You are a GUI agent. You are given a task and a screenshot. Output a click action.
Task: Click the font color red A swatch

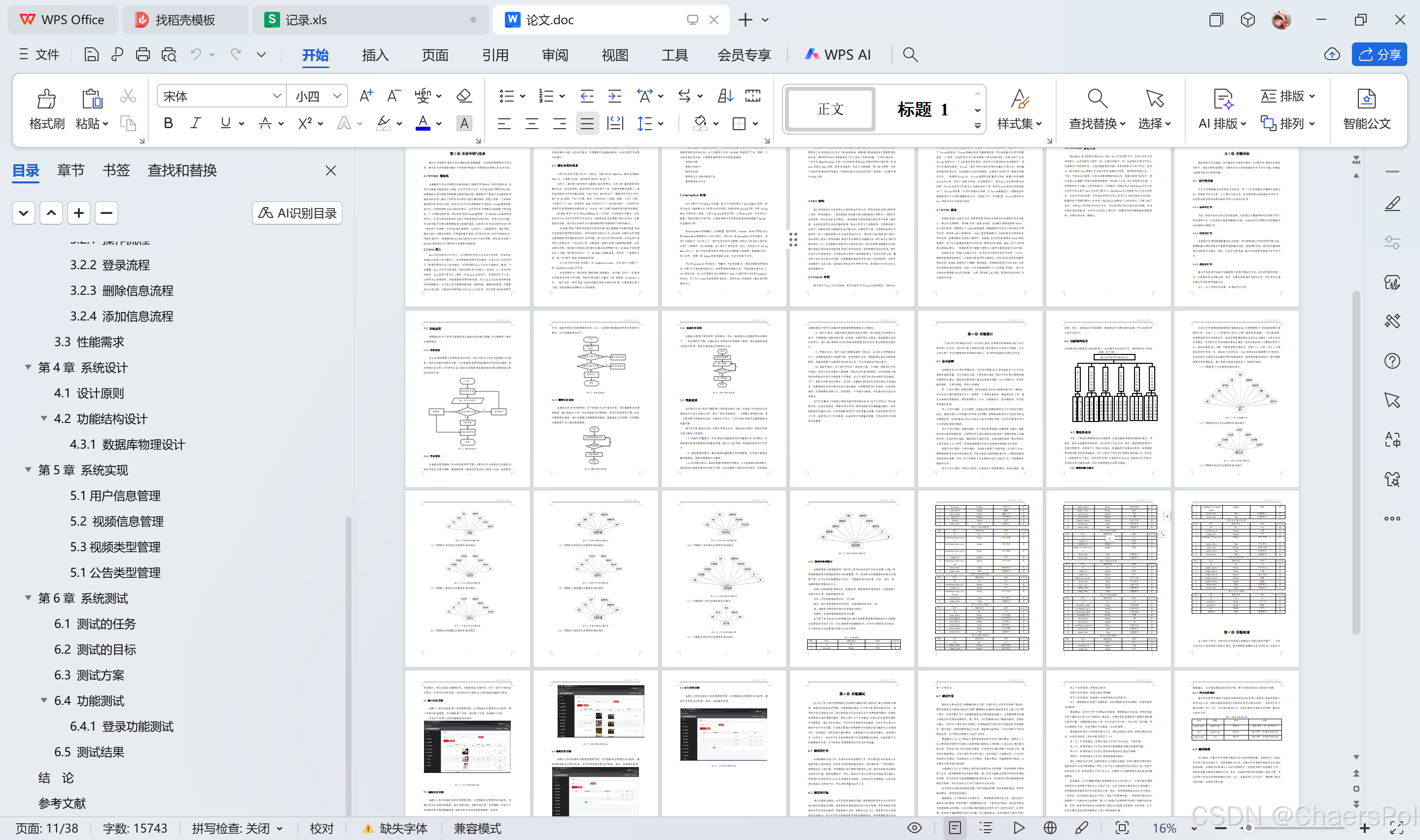(x=423, y=123)
